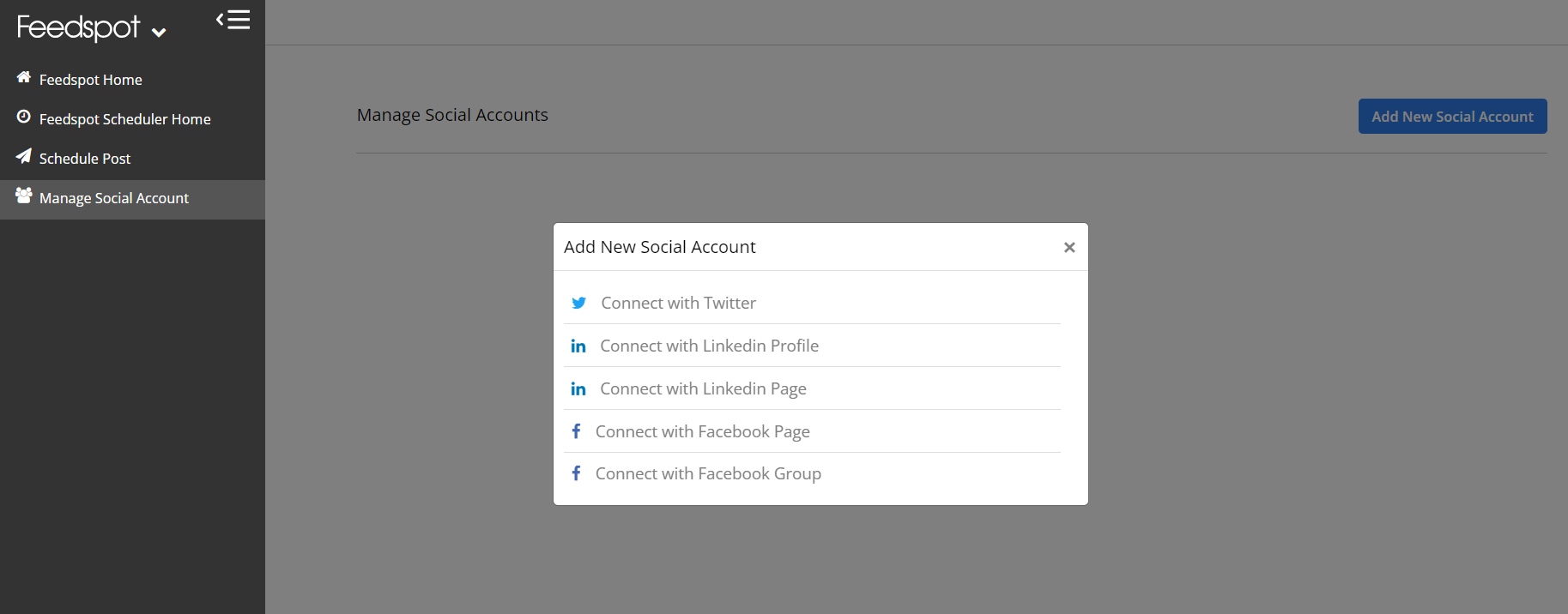Open Feedspot Scheduler Home
The width and height of the screenshot is (1568, 614).
tap(125, 119)
